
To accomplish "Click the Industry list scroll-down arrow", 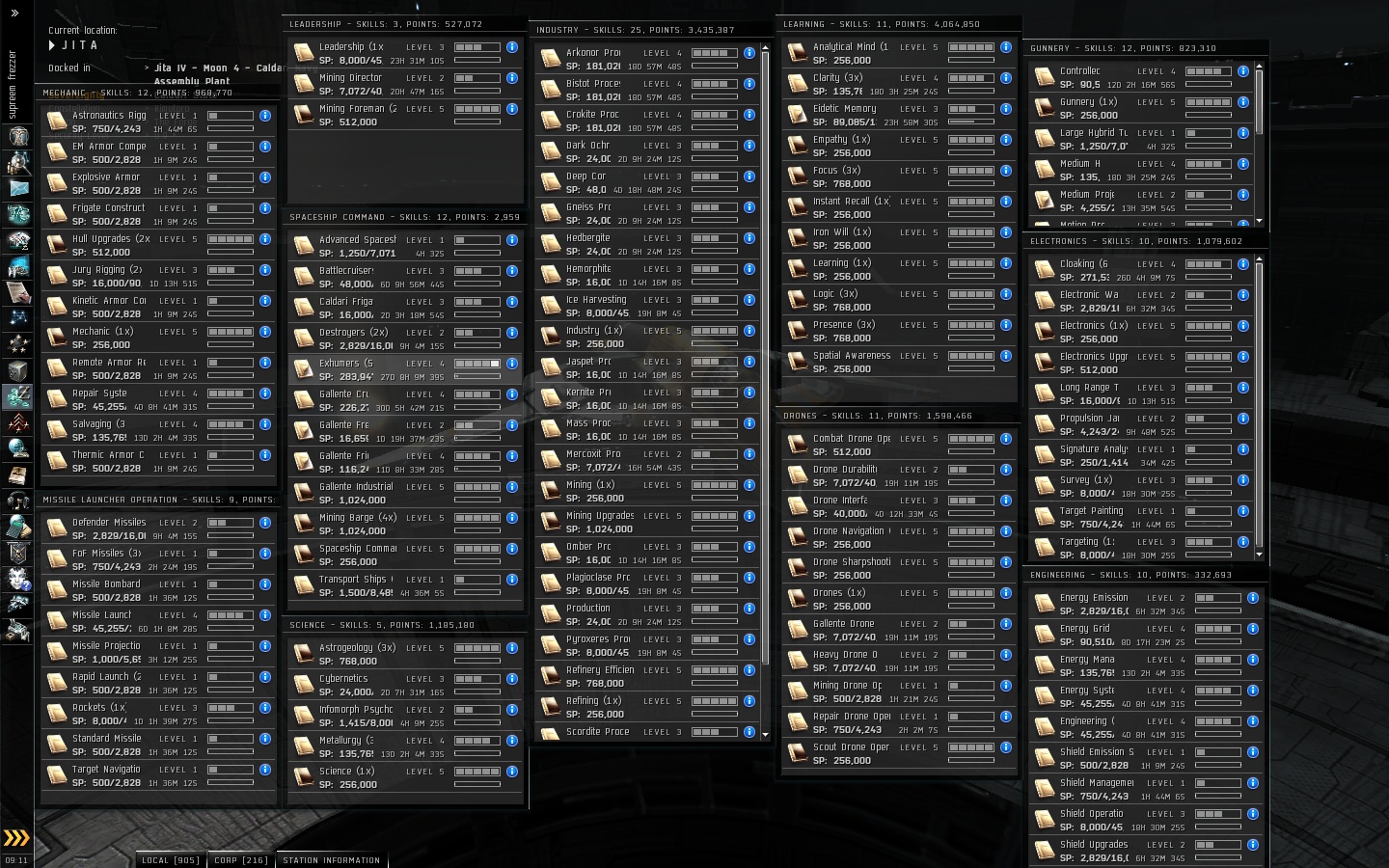I will click(x=766, y=735).
